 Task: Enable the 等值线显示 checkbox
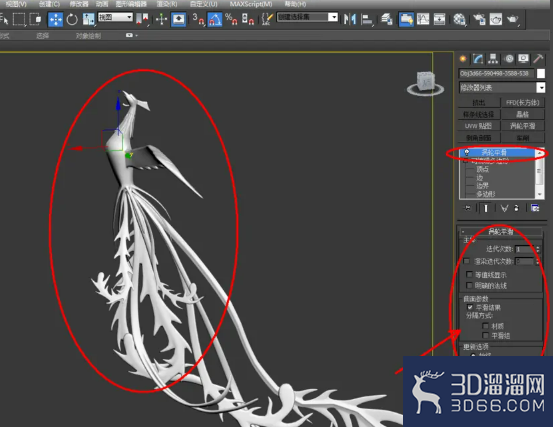[x=469, y=274]
